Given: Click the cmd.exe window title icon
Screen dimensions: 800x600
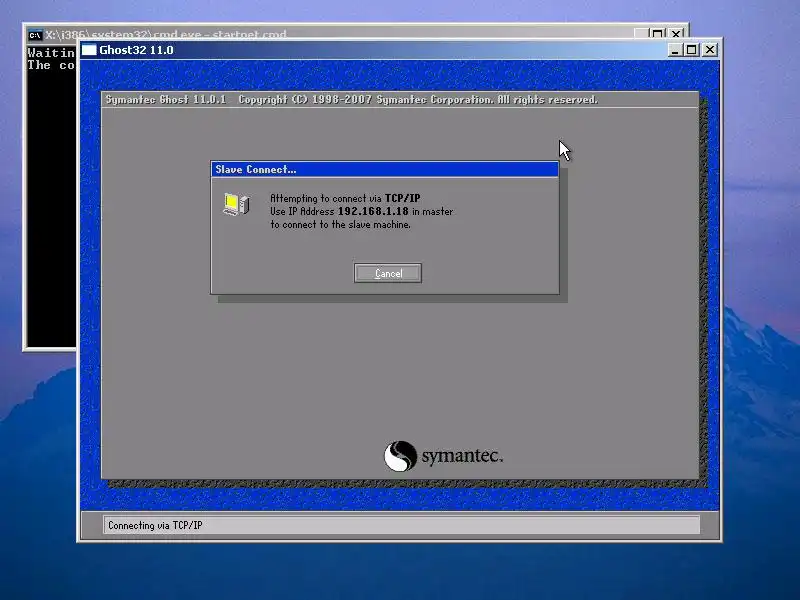Looking at the screenshot, I should (x=35, y=35).
